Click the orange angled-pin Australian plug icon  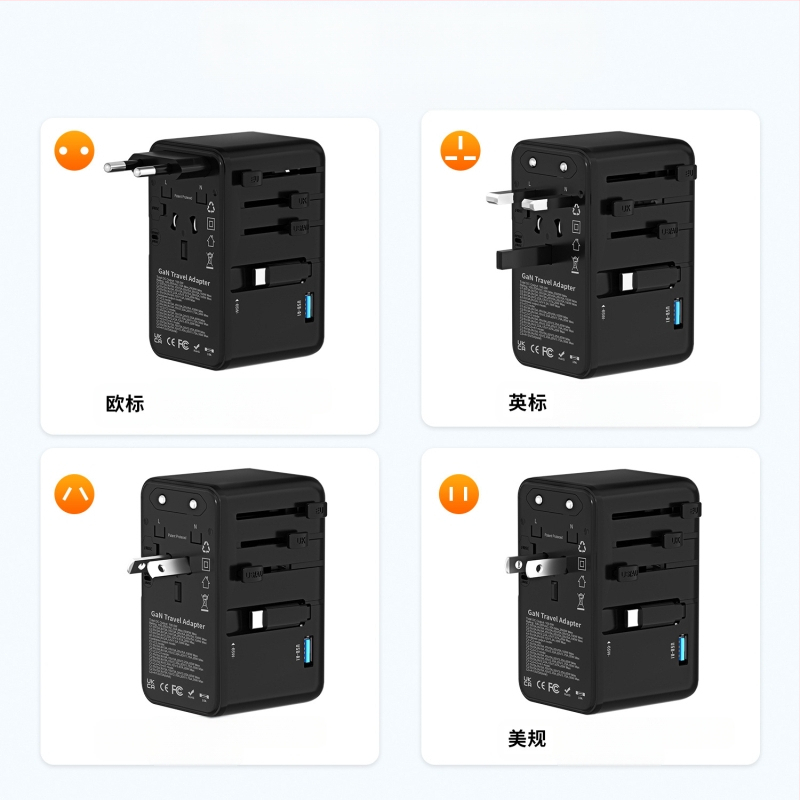74,494
